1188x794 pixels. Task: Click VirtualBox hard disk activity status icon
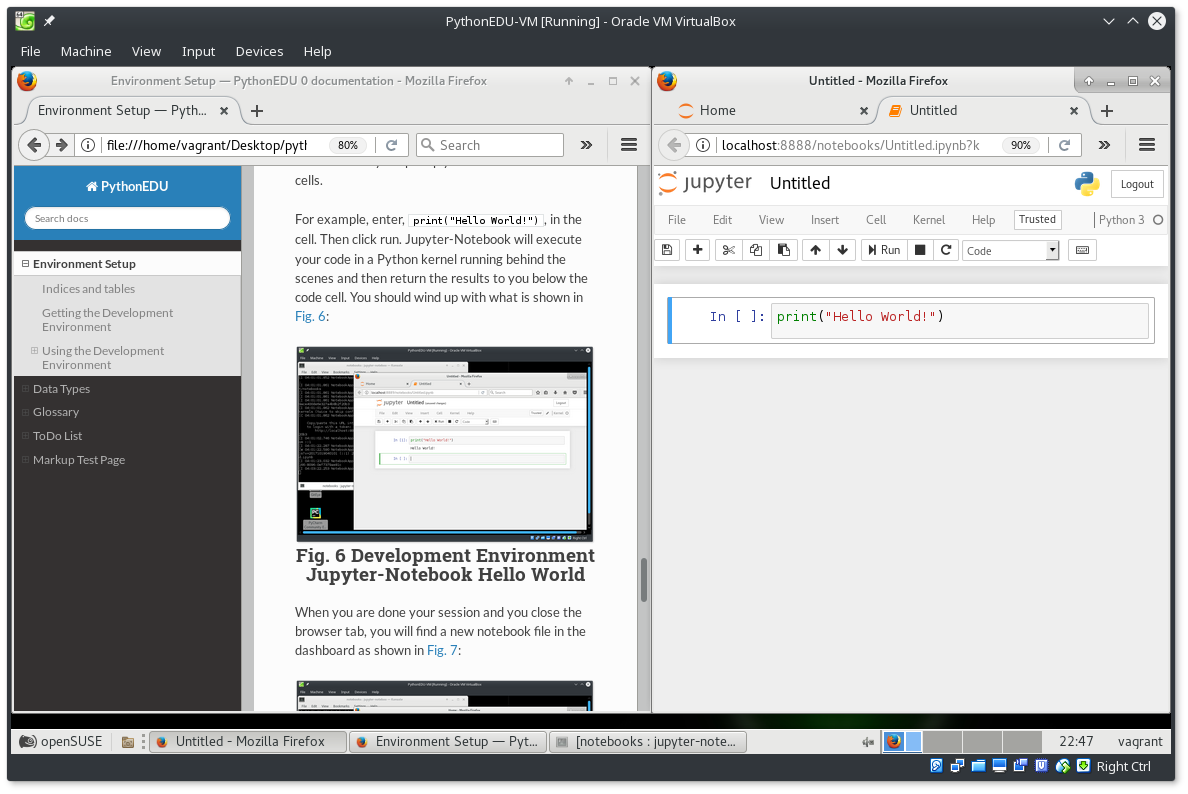click(x=936, y=766)
